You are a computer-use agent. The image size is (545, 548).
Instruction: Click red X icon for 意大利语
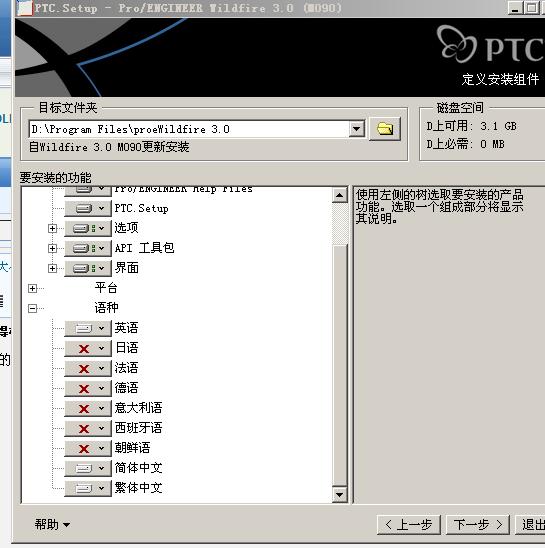[x=84, y=409]
